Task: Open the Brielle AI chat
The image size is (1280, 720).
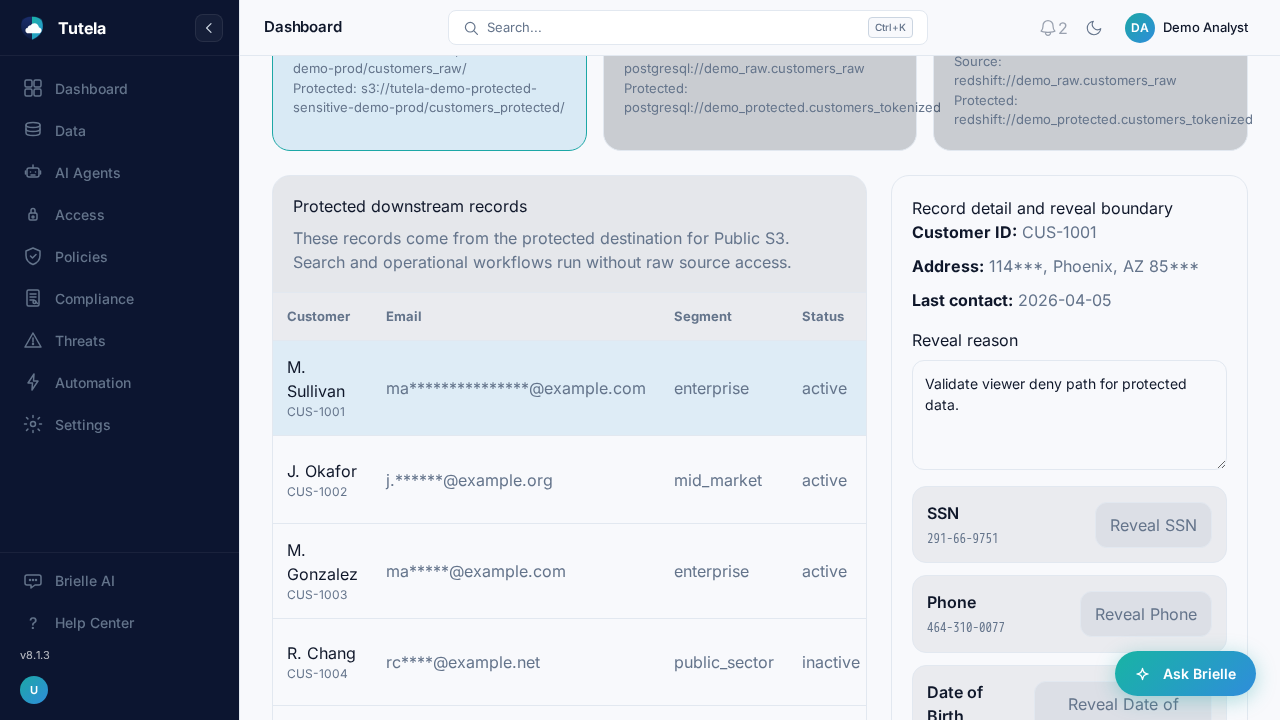Action: point(84,581)
